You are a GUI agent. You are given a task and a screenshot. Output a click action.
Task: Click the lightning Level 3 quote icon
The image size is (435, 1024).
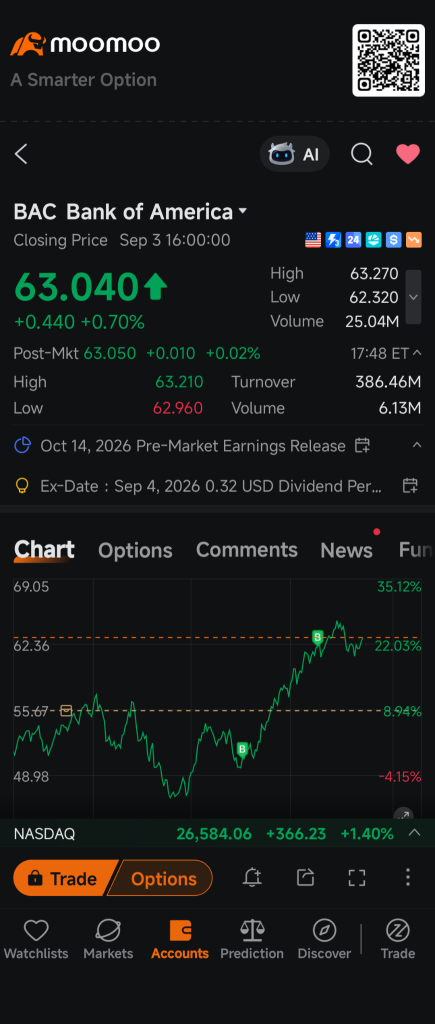point(333,240)
